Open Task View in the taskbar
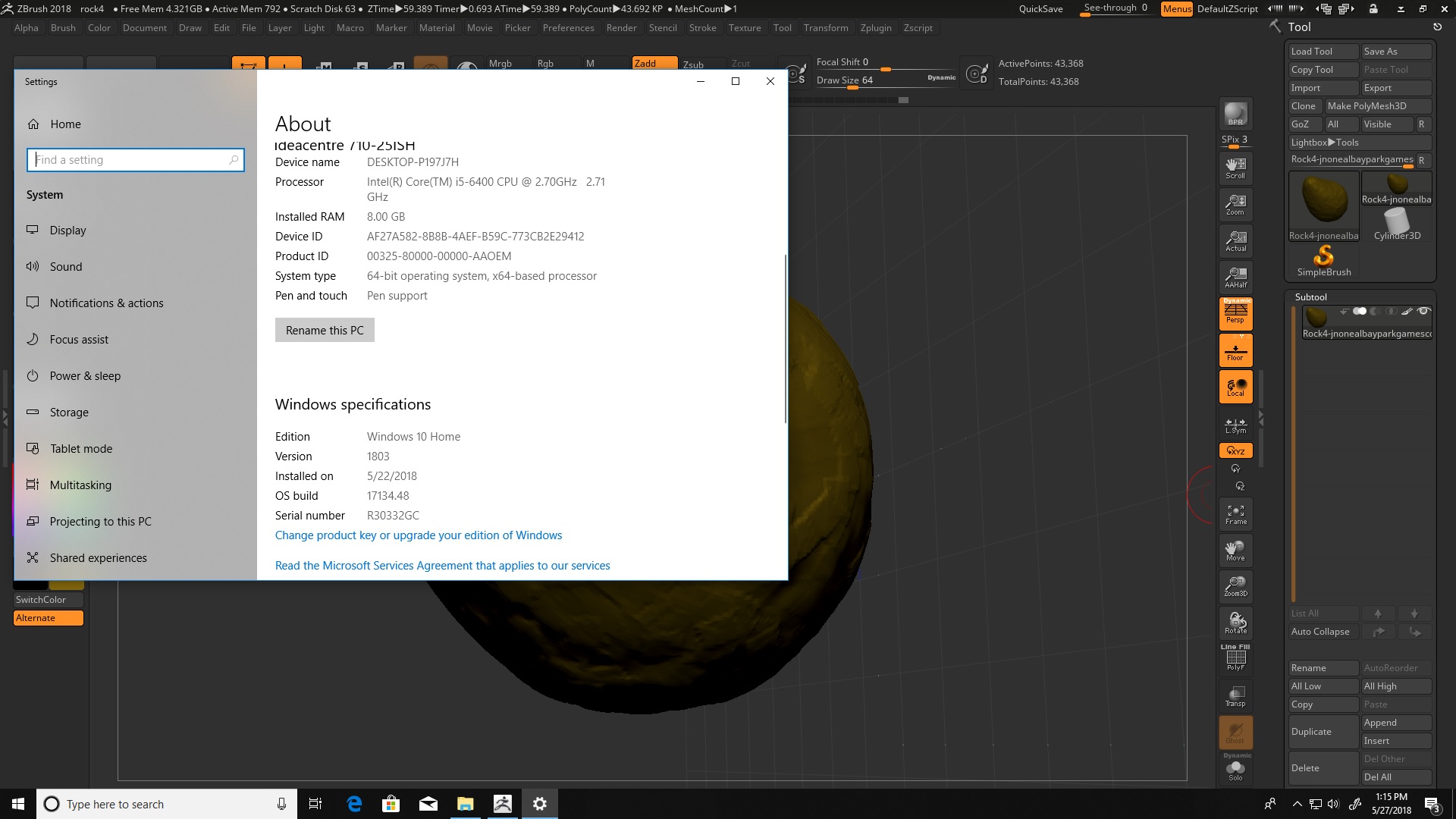 (315, 804)
